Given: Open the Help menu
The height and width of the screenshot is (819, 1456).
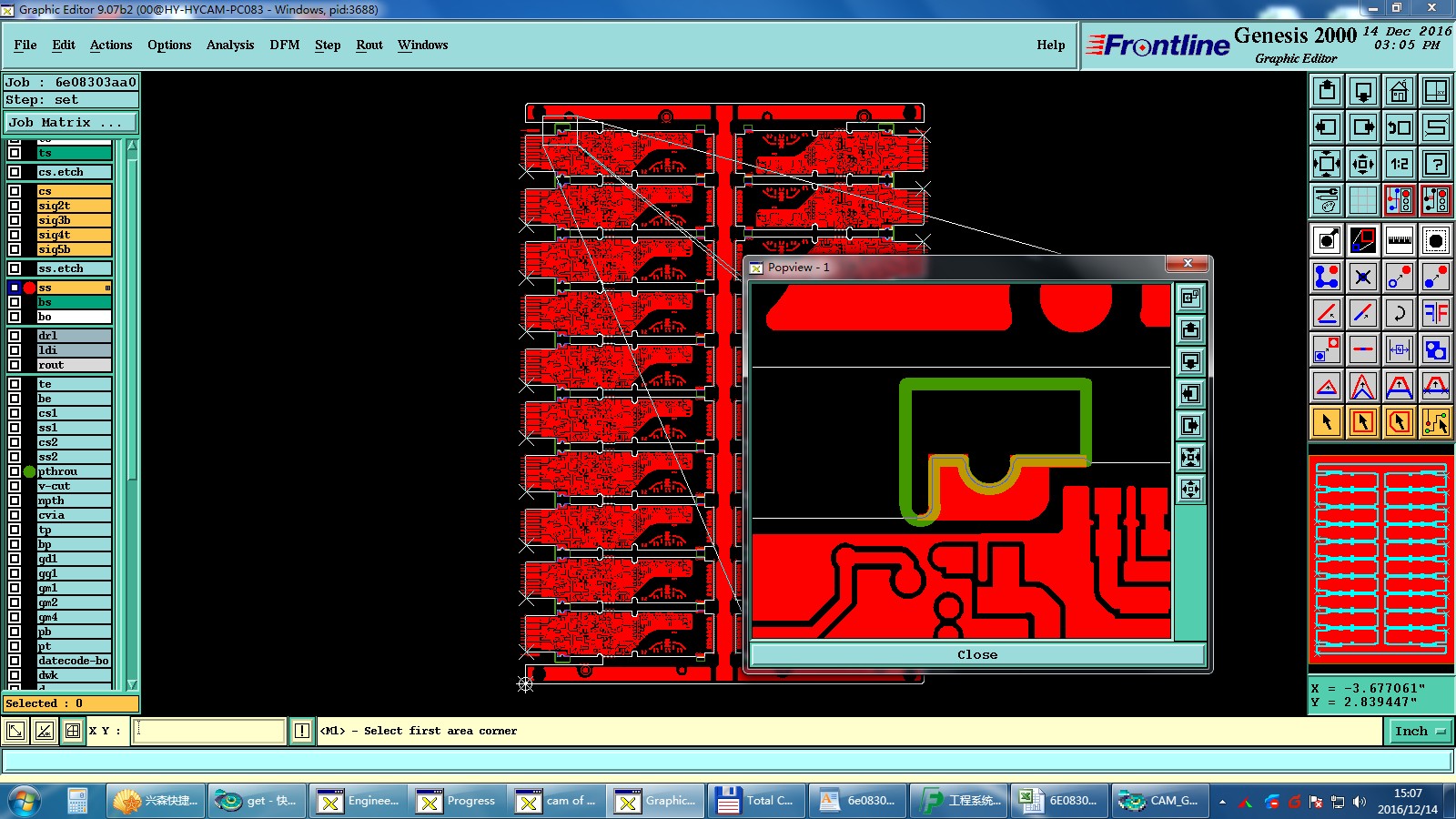Looking at the screenshot, I should (x=1051, y=45).
